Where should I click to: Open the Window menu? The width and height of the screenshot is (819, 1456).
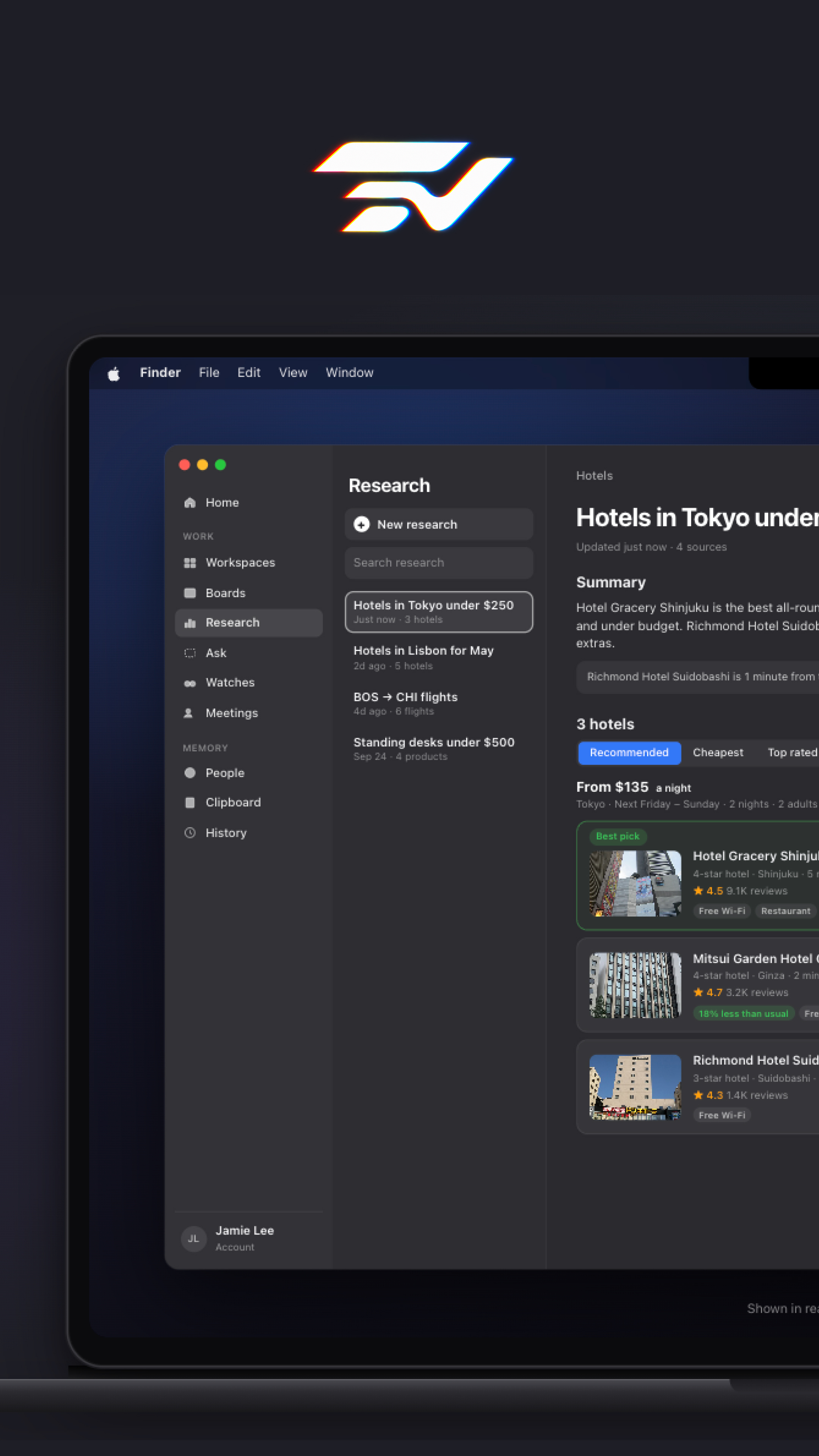pyautogui.click(x=349, y=372)
